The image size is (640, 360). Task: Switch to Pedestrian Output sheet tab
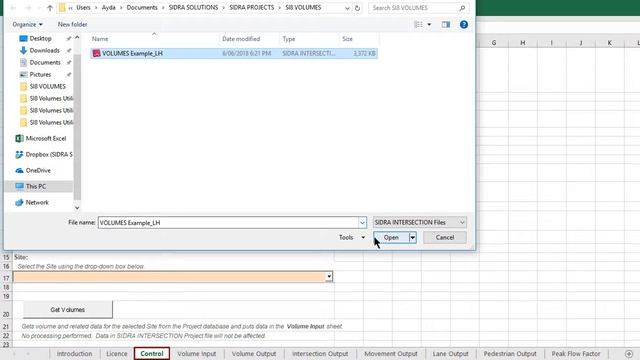click(x=510, y=354)
